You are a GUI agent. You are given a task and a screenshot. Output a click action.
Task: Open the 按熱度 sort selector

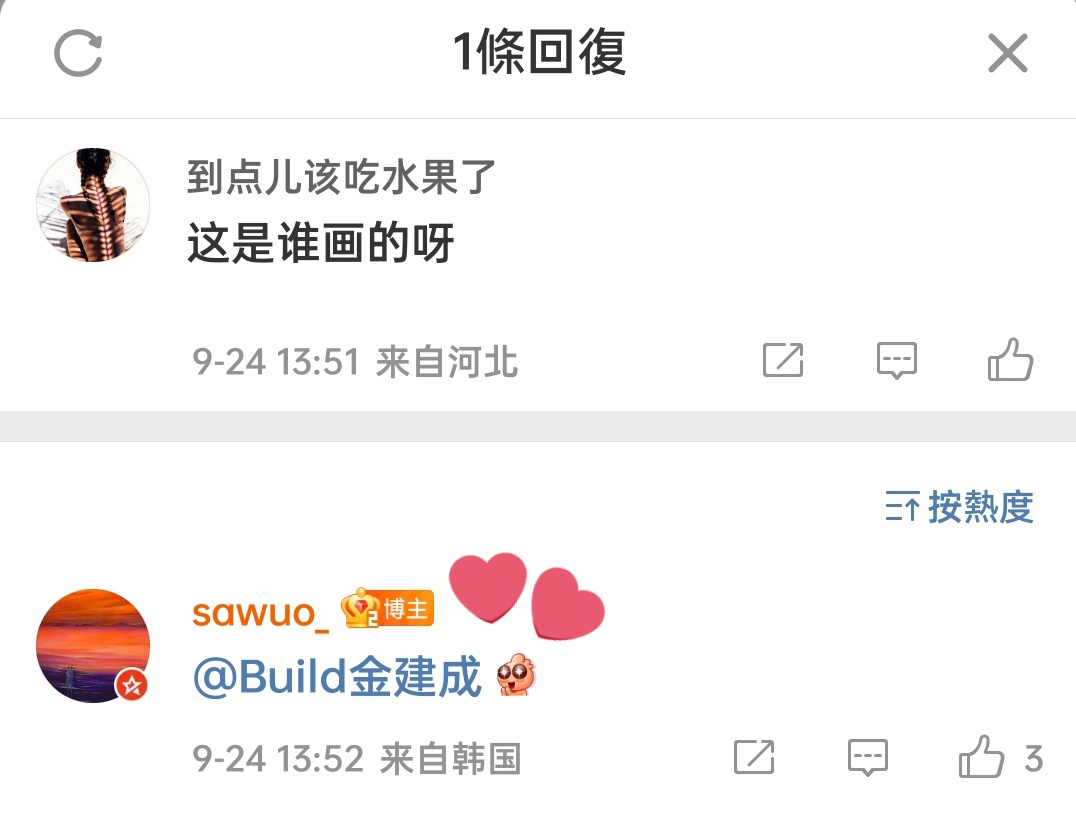click(x=959, y=507)
